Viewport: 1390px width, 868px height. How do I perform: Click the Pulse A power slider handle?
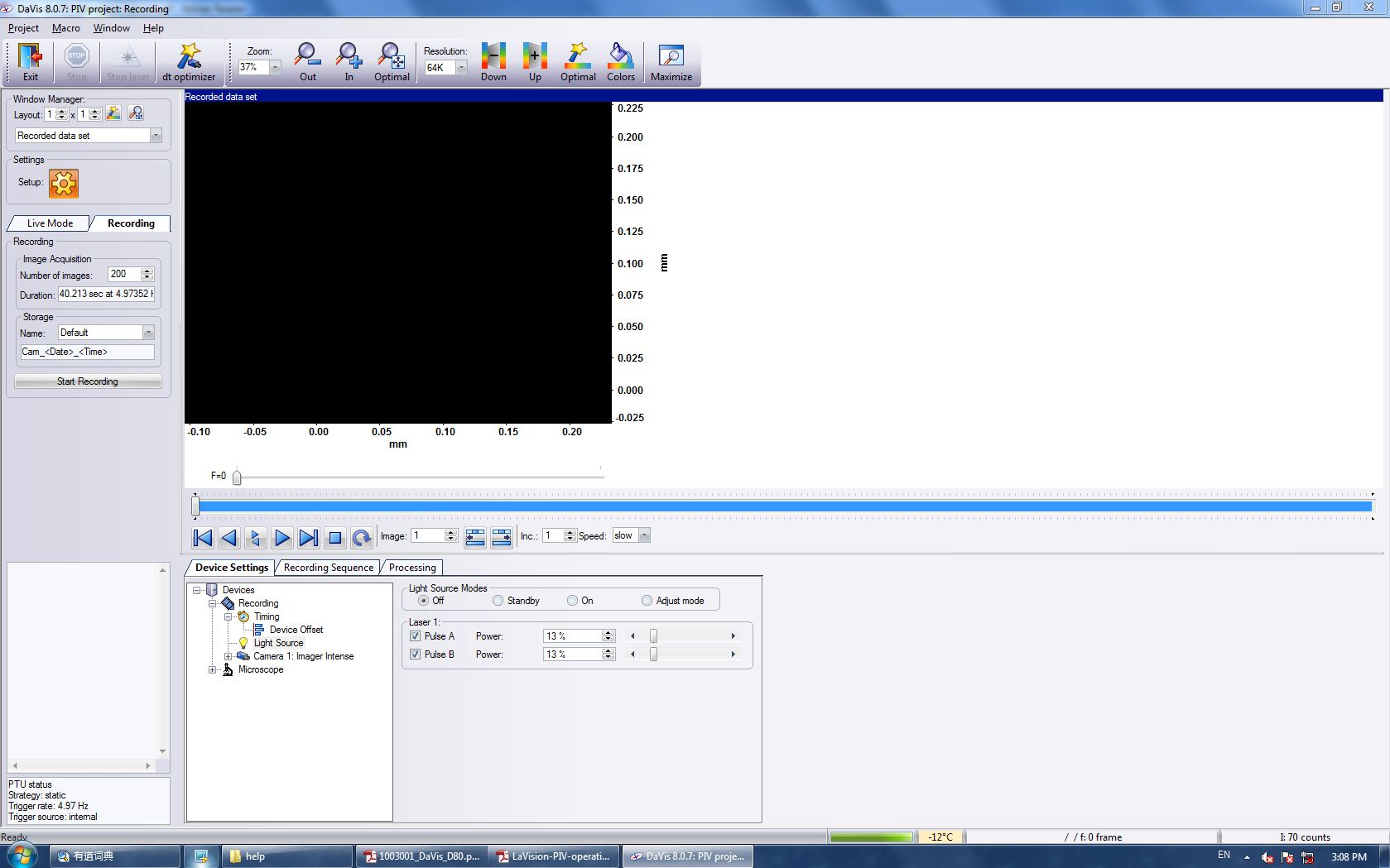(x=653, y=636)
